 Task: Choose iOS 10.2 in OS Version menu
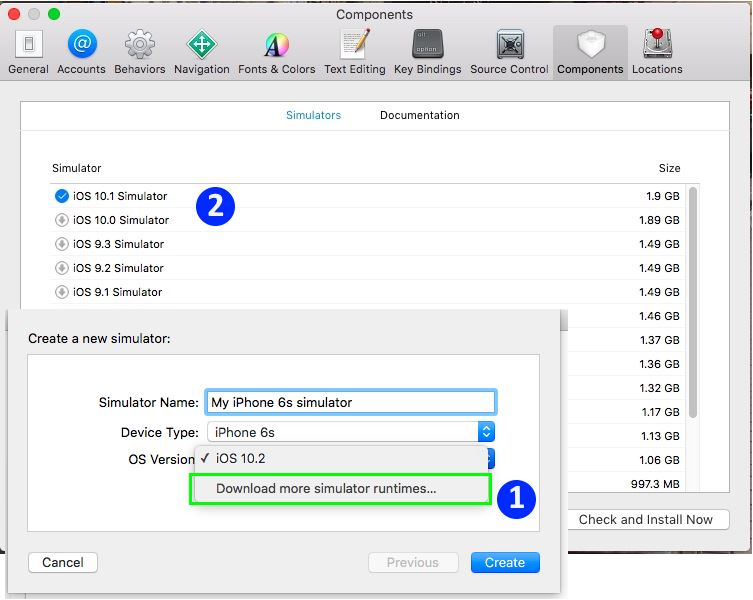click(341, 458)
